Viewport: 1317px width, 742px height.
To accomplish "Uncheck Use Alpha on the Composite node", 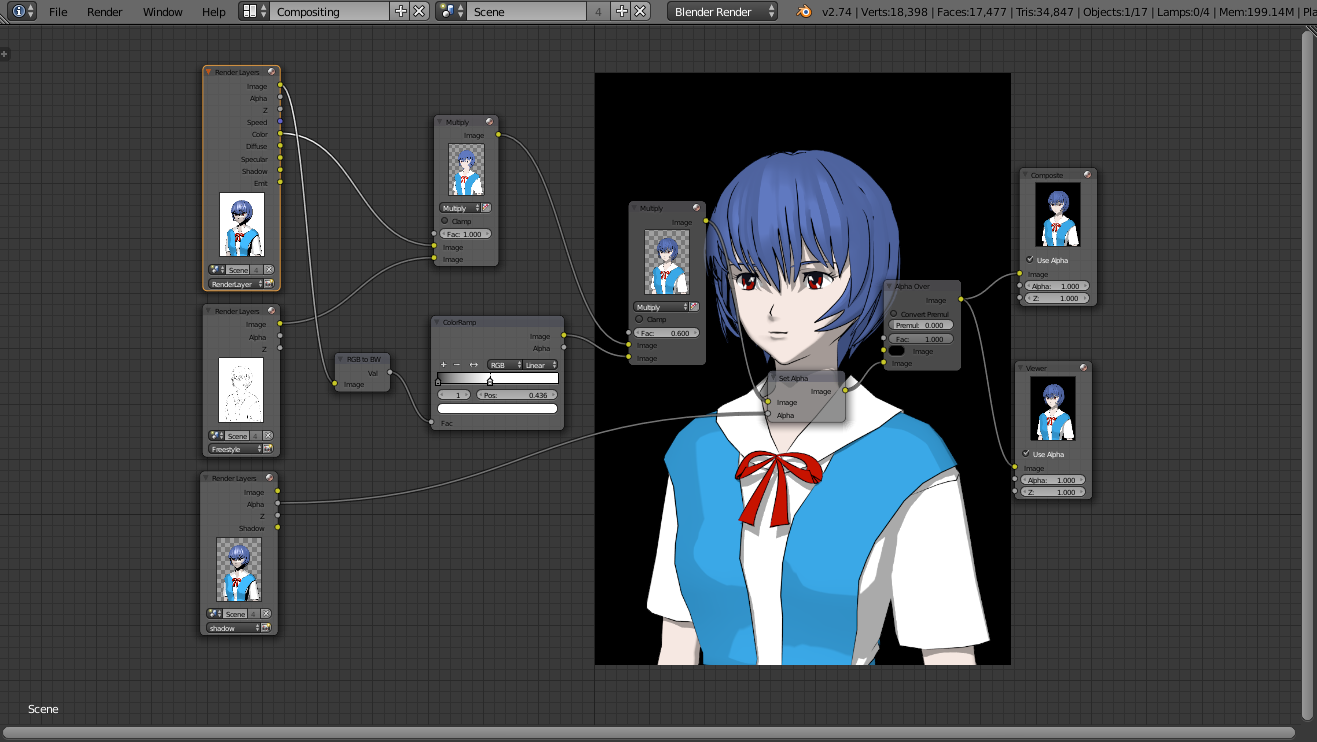I will [1030, 260].
